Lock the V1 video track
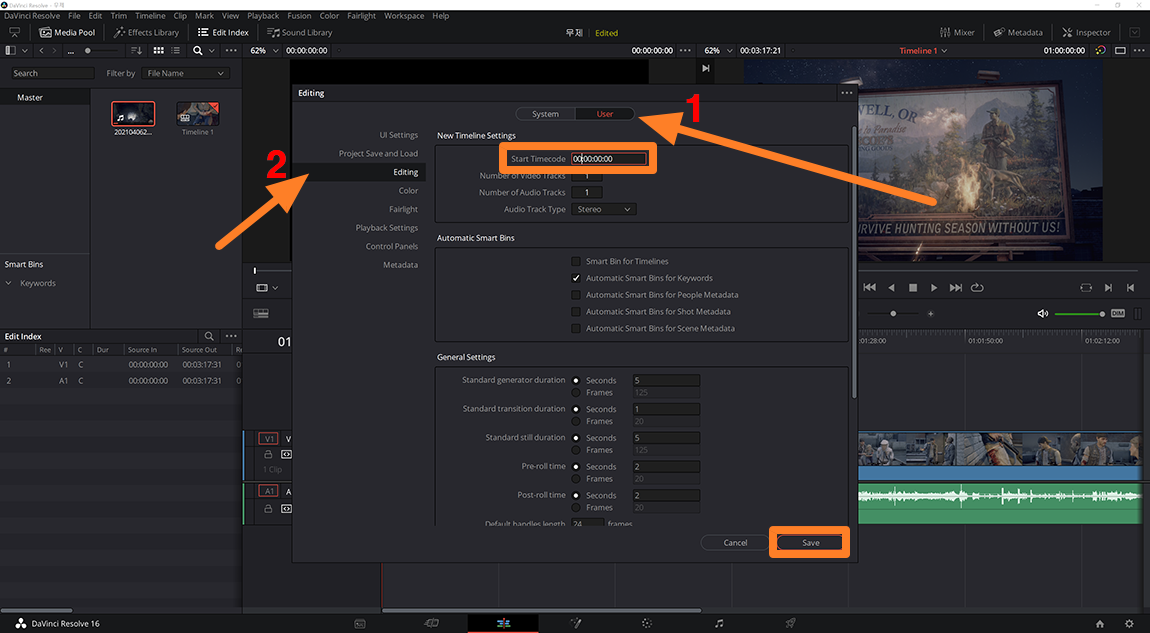The height and width of the screenshot is (633, 1150). (268, 455)
